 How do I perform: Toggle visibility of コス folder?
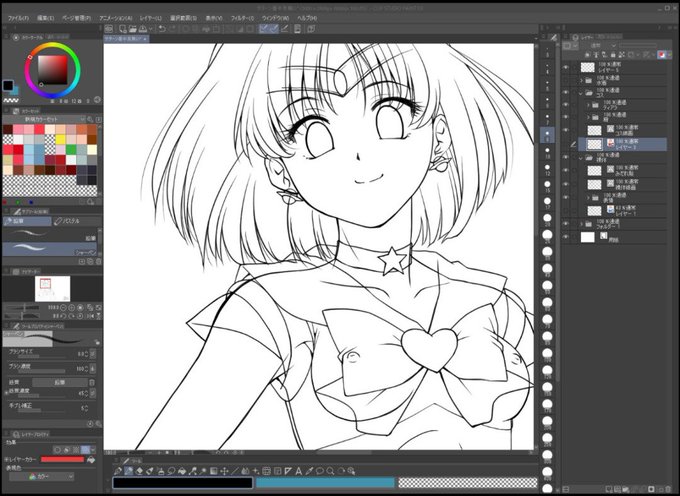[566, 92]
